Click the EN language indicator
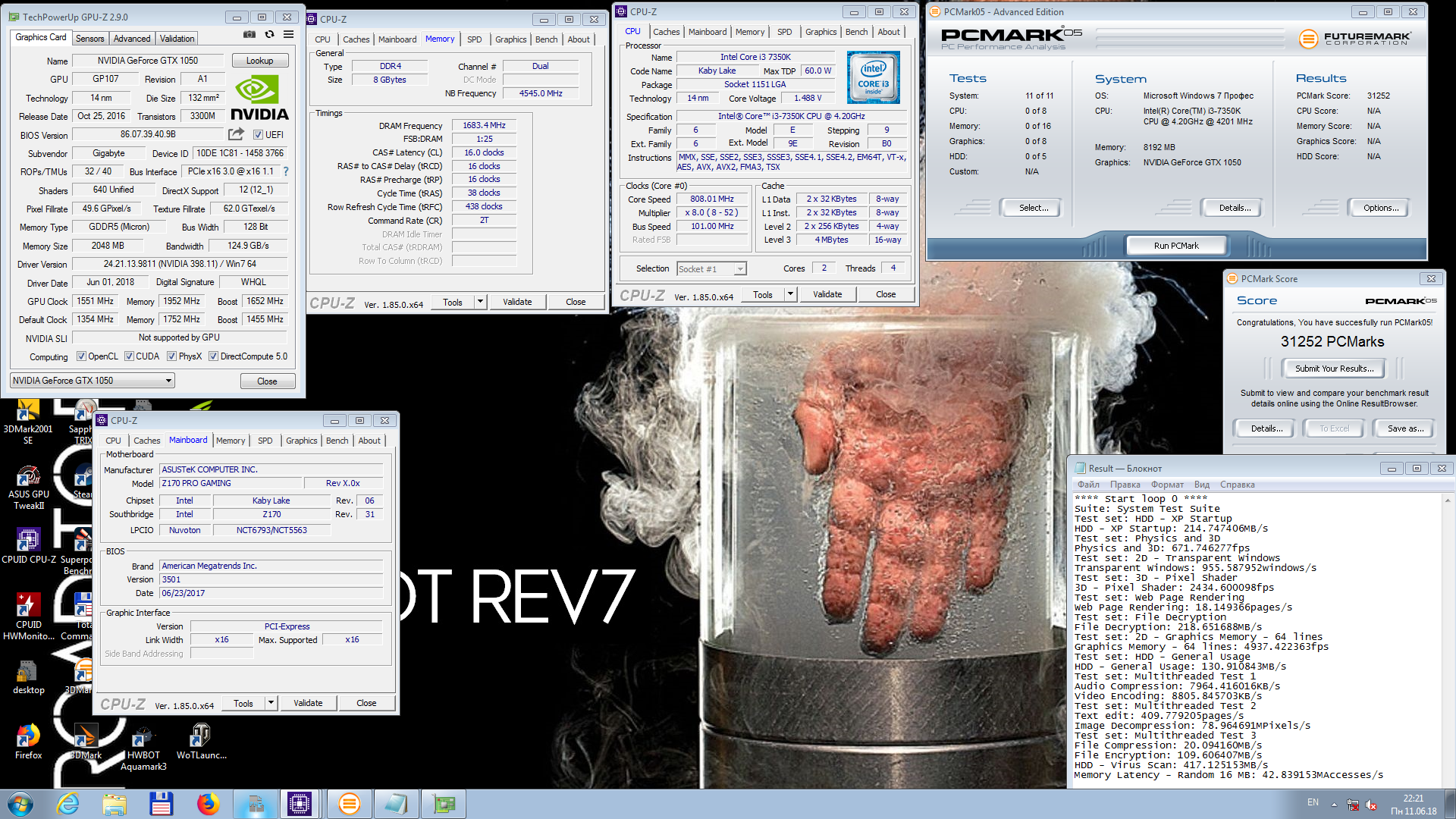Viewport: 1456px width, 819px height. [1313, 802]
